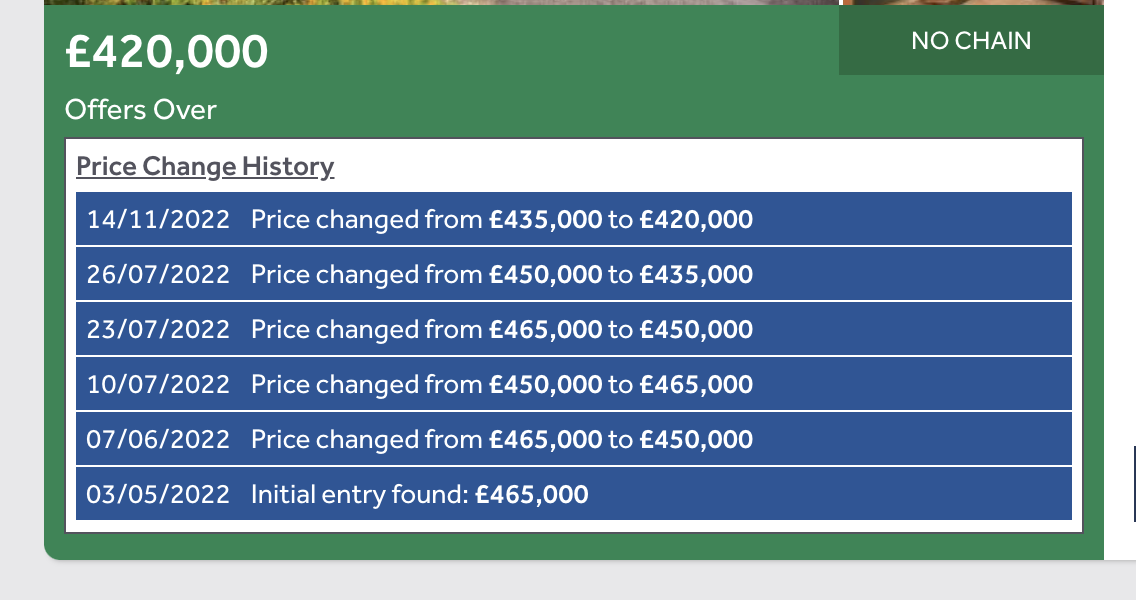Viewport: 1136px width, 600px height.
Task: Click the large £420,000 asking price
Action: (x=167, y=52)
